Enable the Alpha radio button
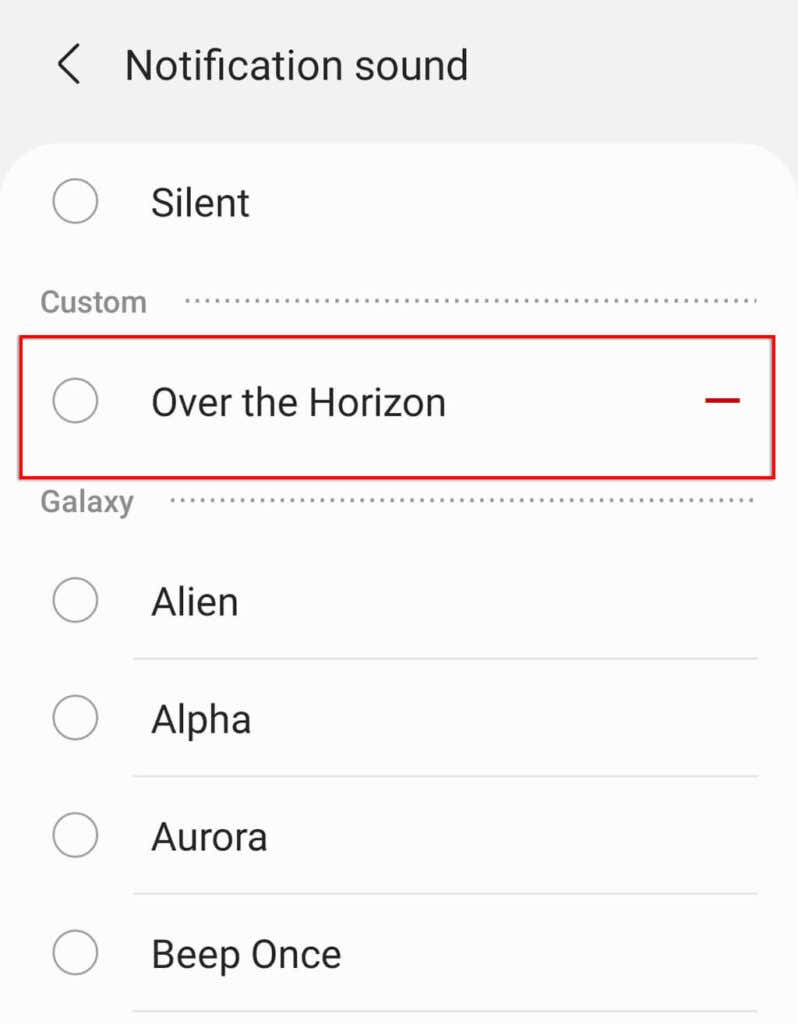Viewport: 798px width, 1024px height. [x=76, y=717]
